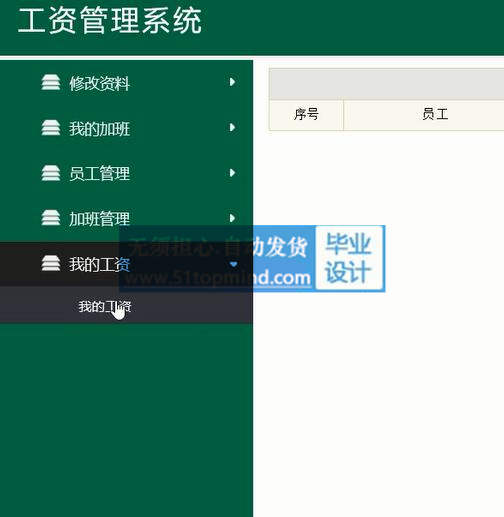Click the stack icon beside 我的加班
Screen dimensions: 504x517
pos(51,128)
